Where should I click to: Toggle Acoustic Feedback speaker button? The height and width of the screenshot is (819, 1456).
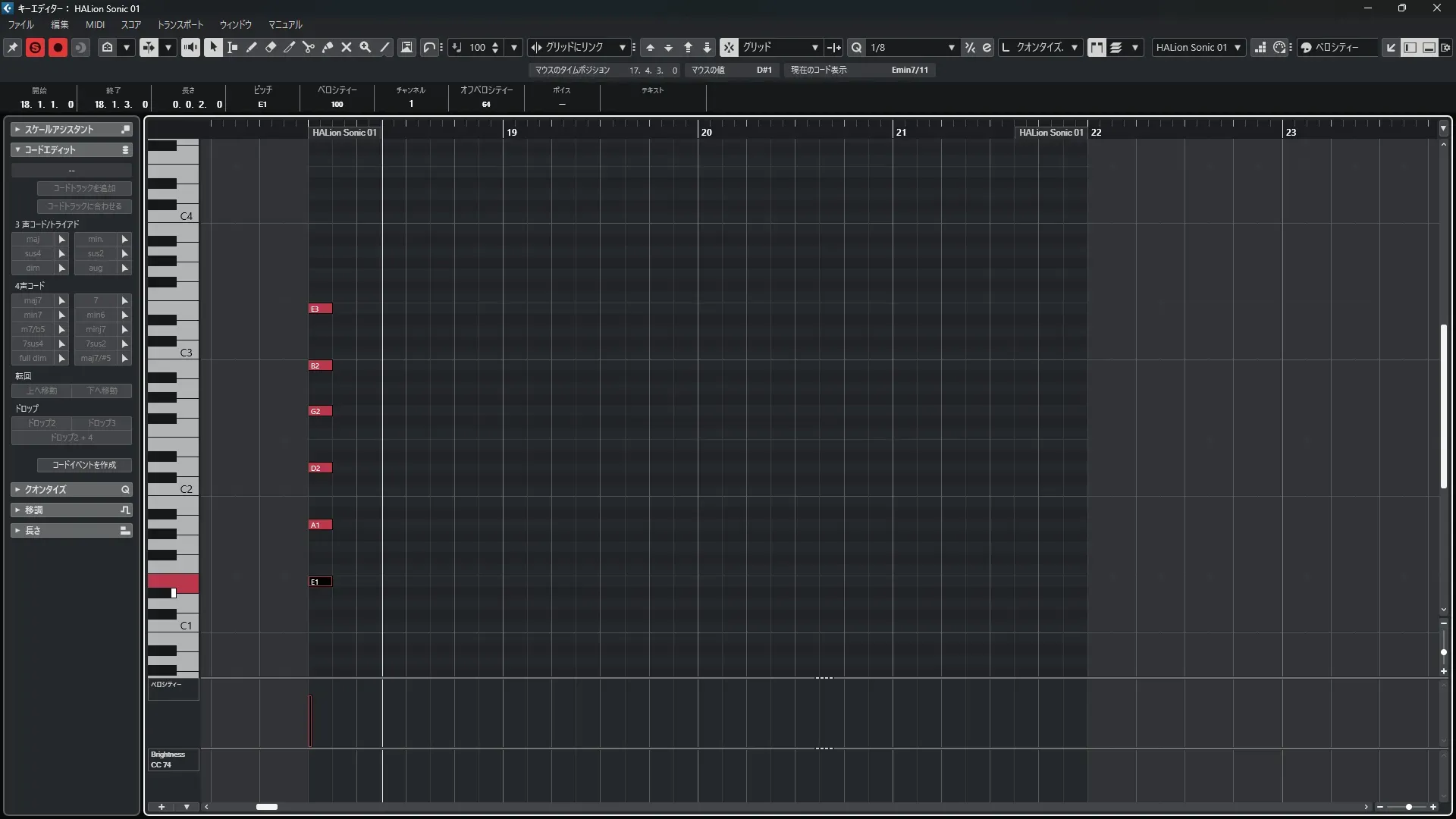[190, 47]
